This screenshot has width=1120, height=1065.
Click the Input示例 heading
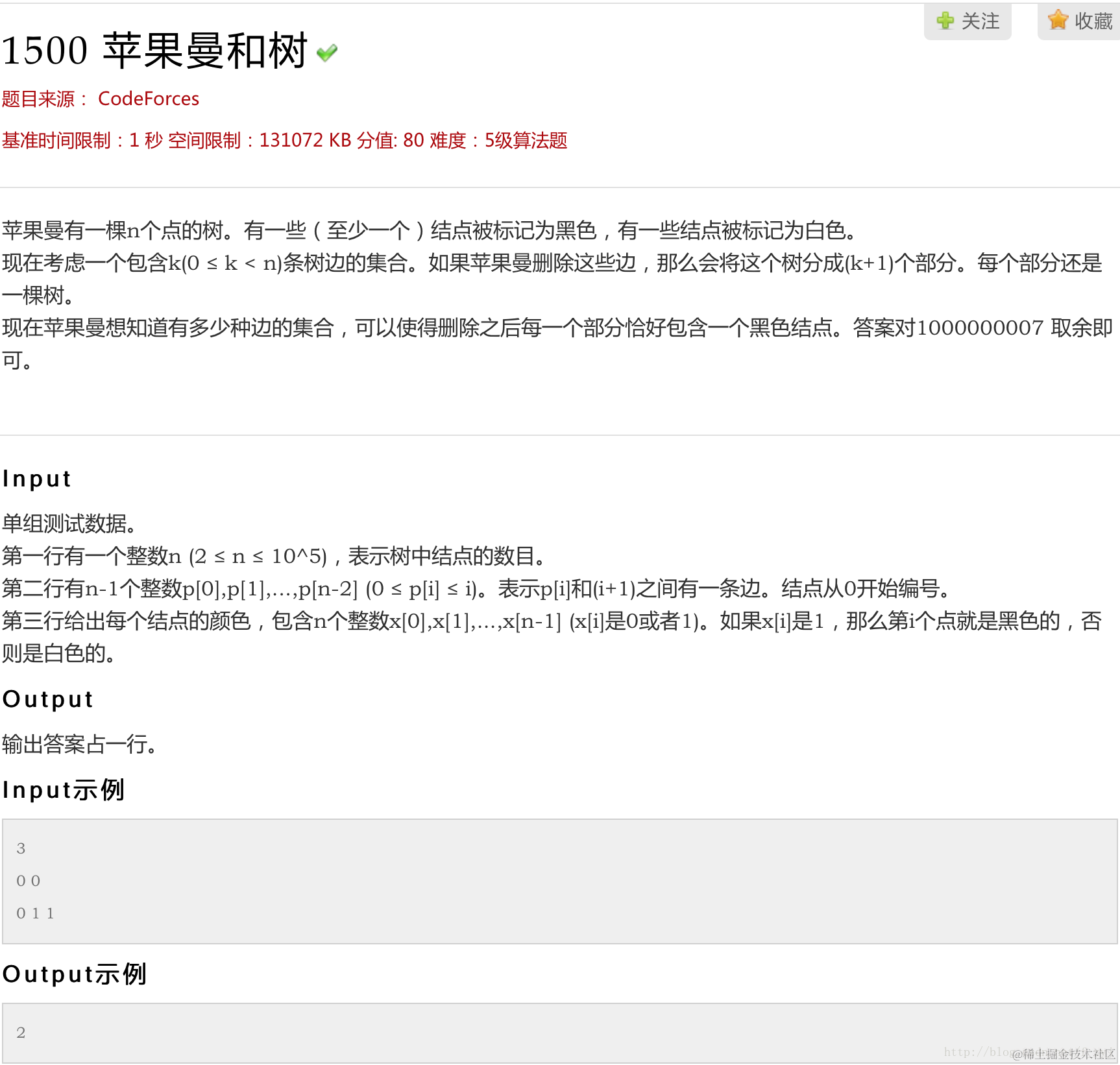pyautogui.click(x=64, y=790)
